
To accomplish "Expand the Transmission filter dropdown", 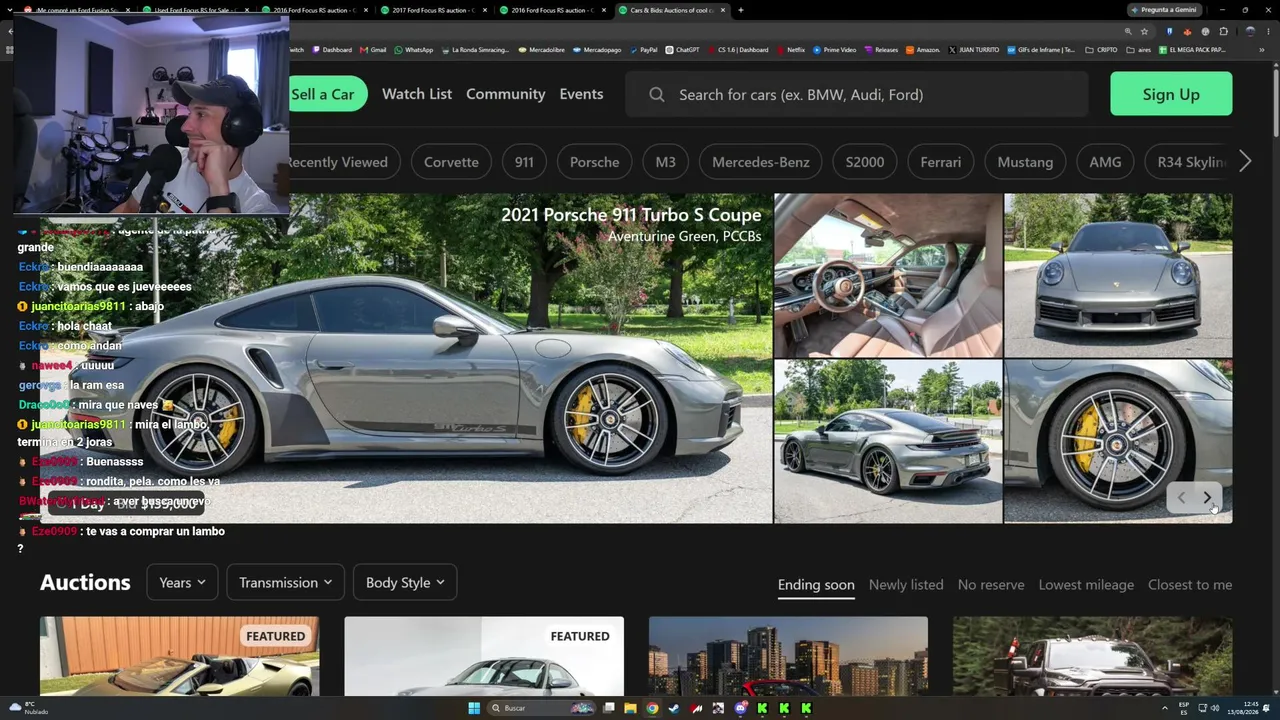I will [x=285, y=582].
